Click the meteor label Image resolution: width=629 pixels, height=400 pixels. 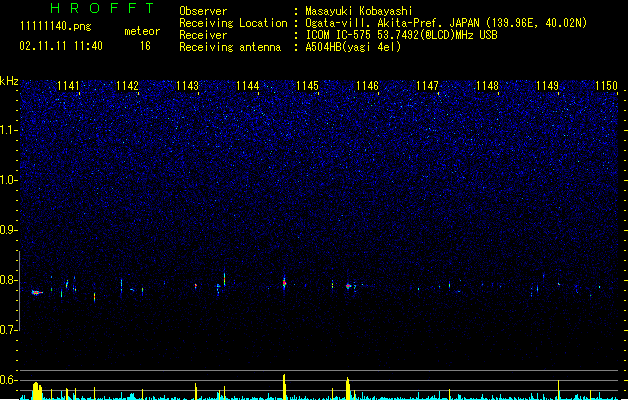pos(142,31)
